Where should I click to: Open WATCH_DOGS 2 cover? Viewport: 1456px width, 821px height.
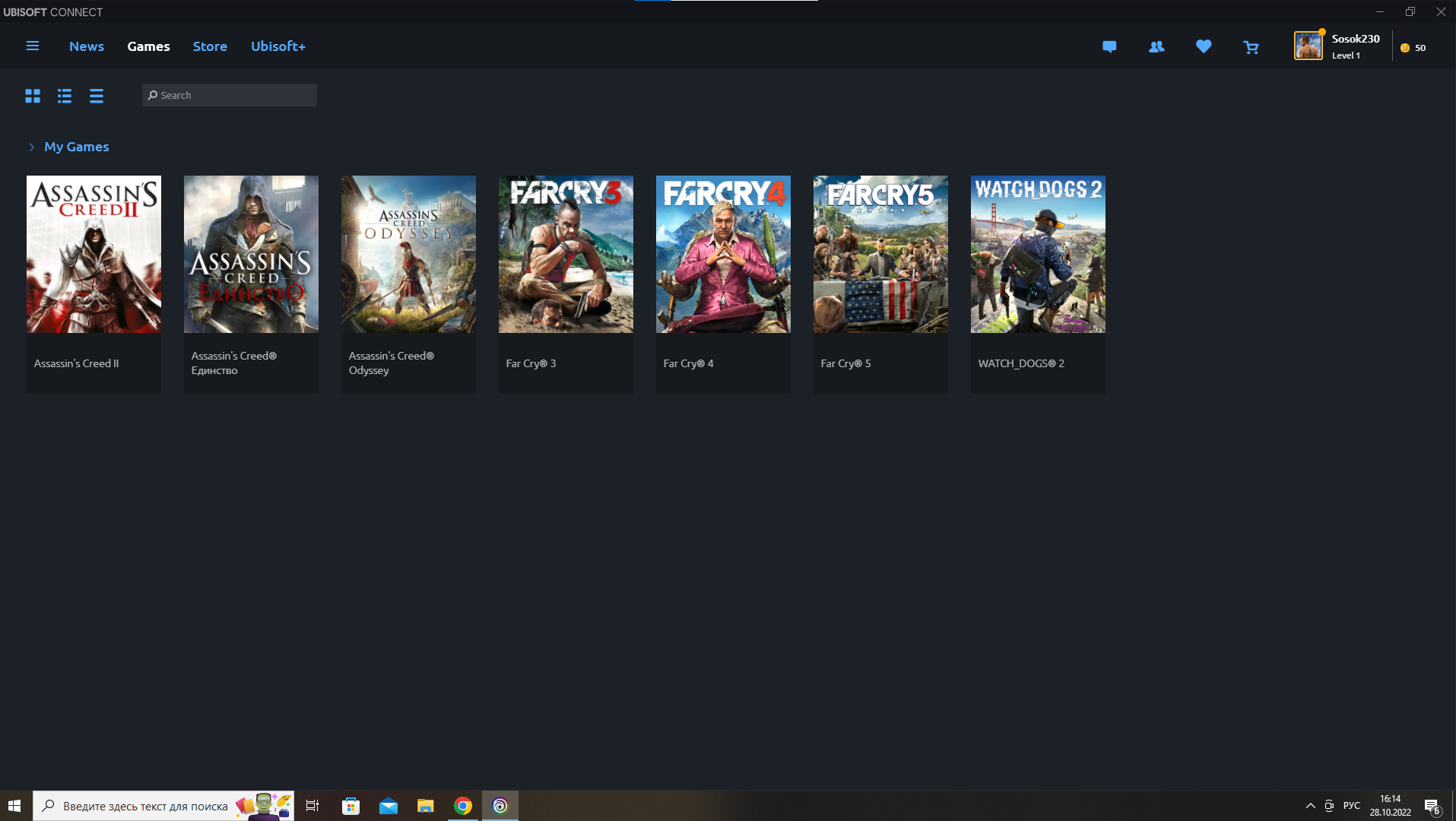(1038, 254)
